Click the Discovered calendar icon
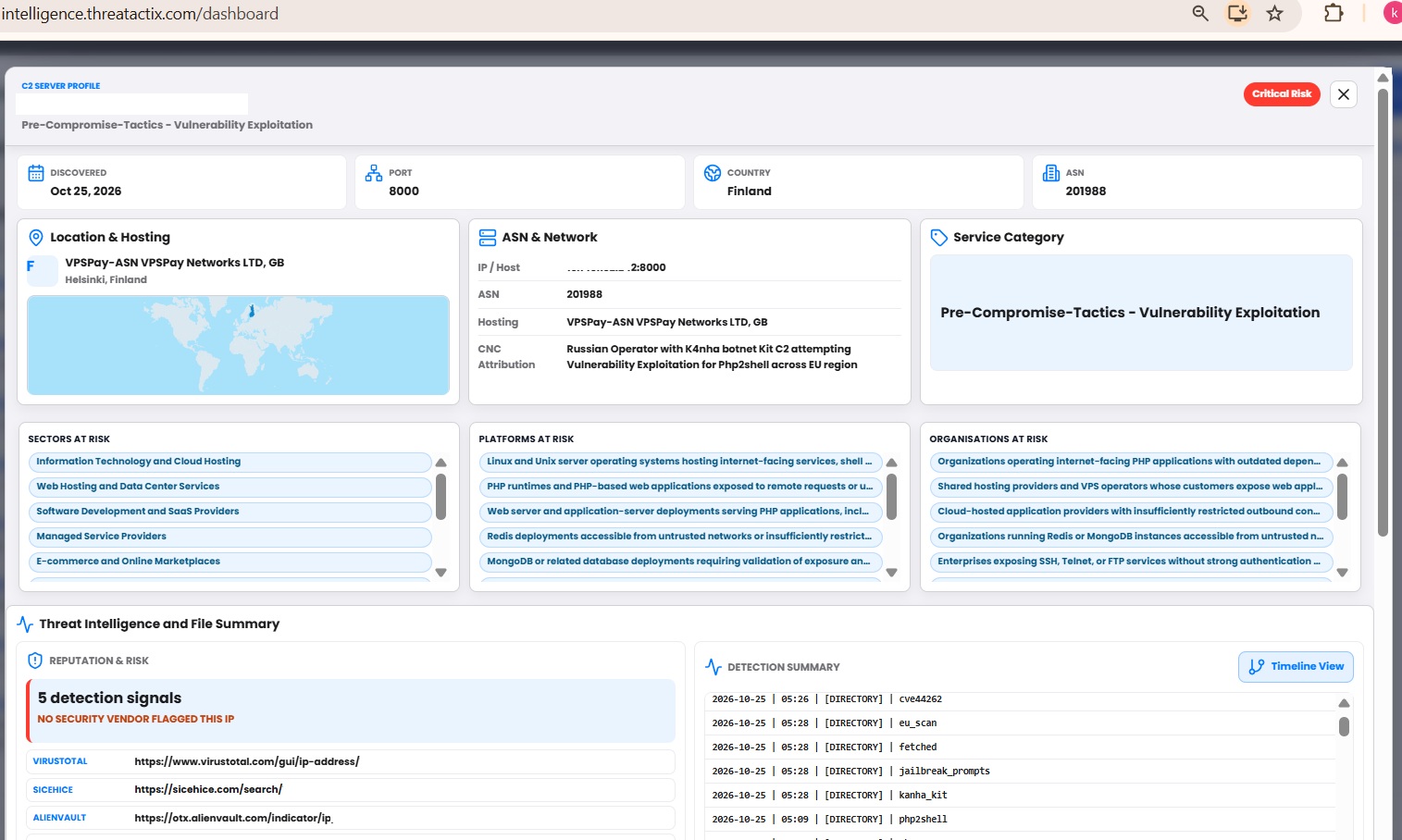 point(36,173)
